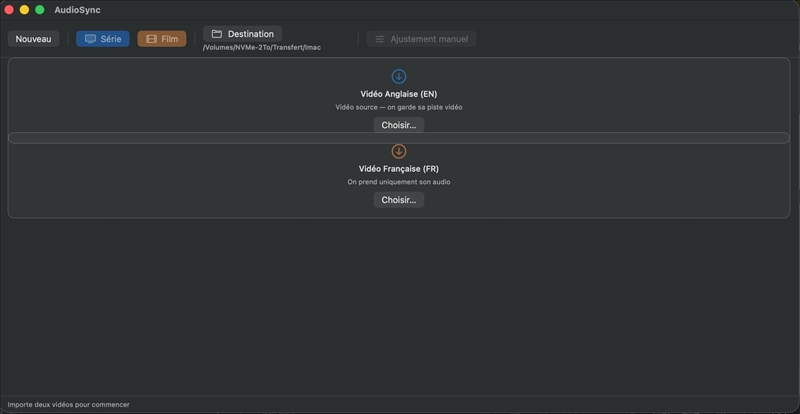Screen dimensions: 800x414
Task: Click the Nouveau button
Action: coord(33,39)
